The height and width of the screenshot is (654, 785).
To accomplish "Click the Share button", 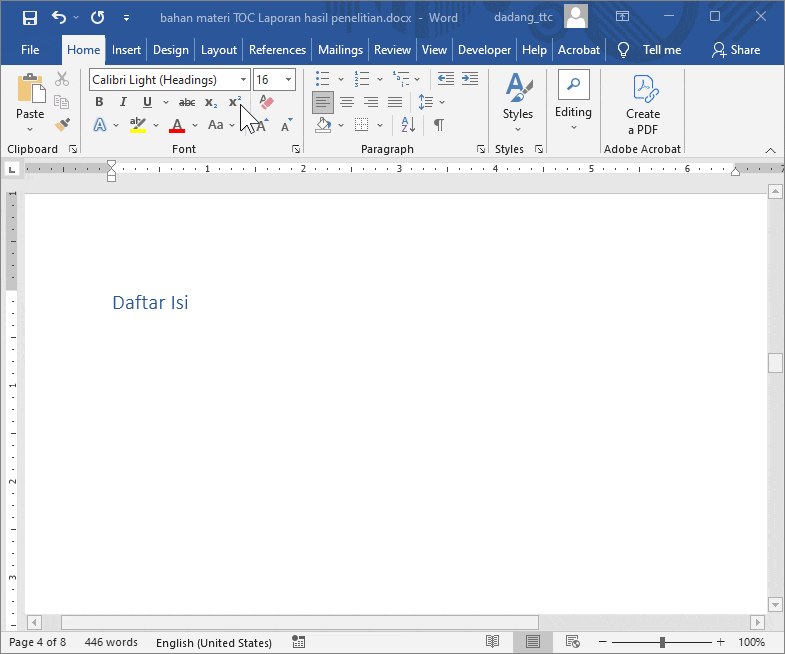I will coord(736,50).
